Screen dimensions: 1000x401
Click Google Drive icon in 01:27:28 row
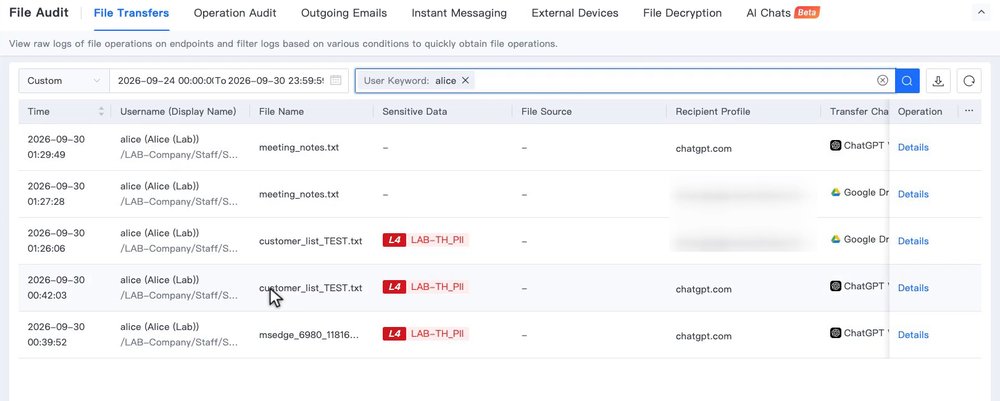point(835,192)
